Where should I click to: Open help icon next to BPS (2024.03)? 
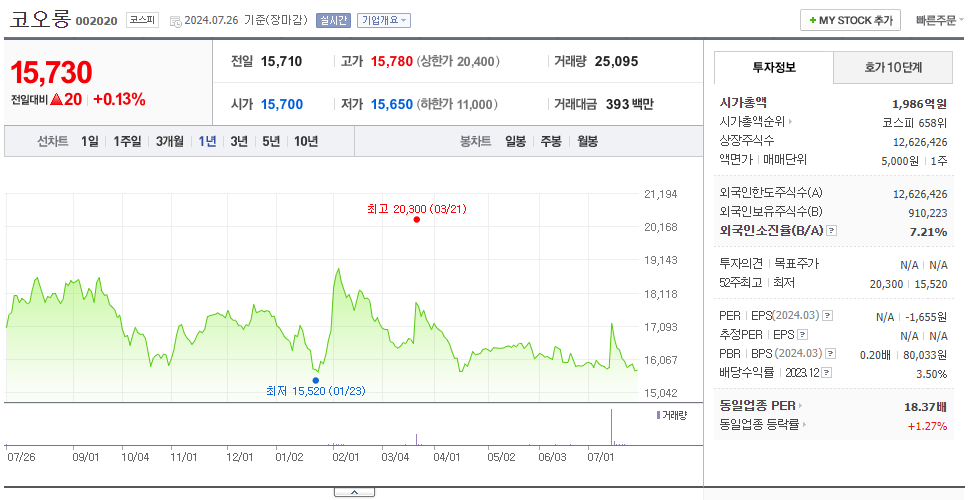coord(832,354)
